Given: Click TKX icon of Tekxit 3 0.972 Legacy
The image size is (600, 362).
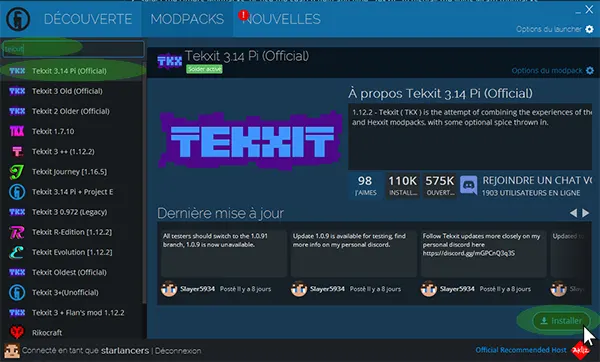Looking at the screenshot, I should [17, 212].
